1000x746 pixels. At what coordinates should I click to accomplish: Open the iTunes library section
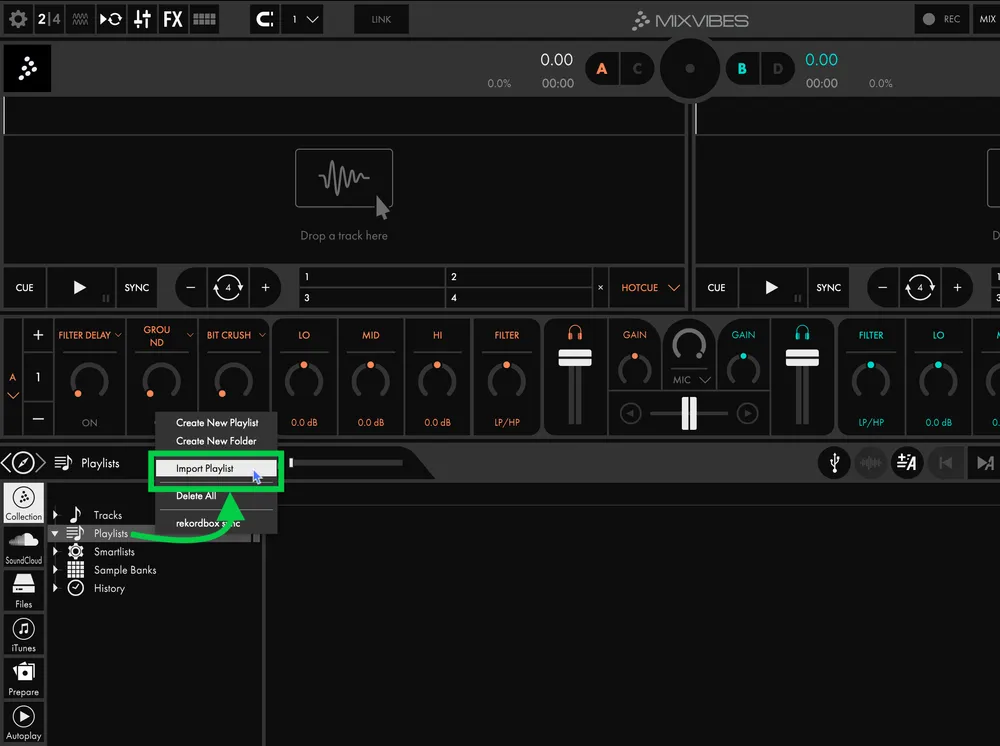23,633
